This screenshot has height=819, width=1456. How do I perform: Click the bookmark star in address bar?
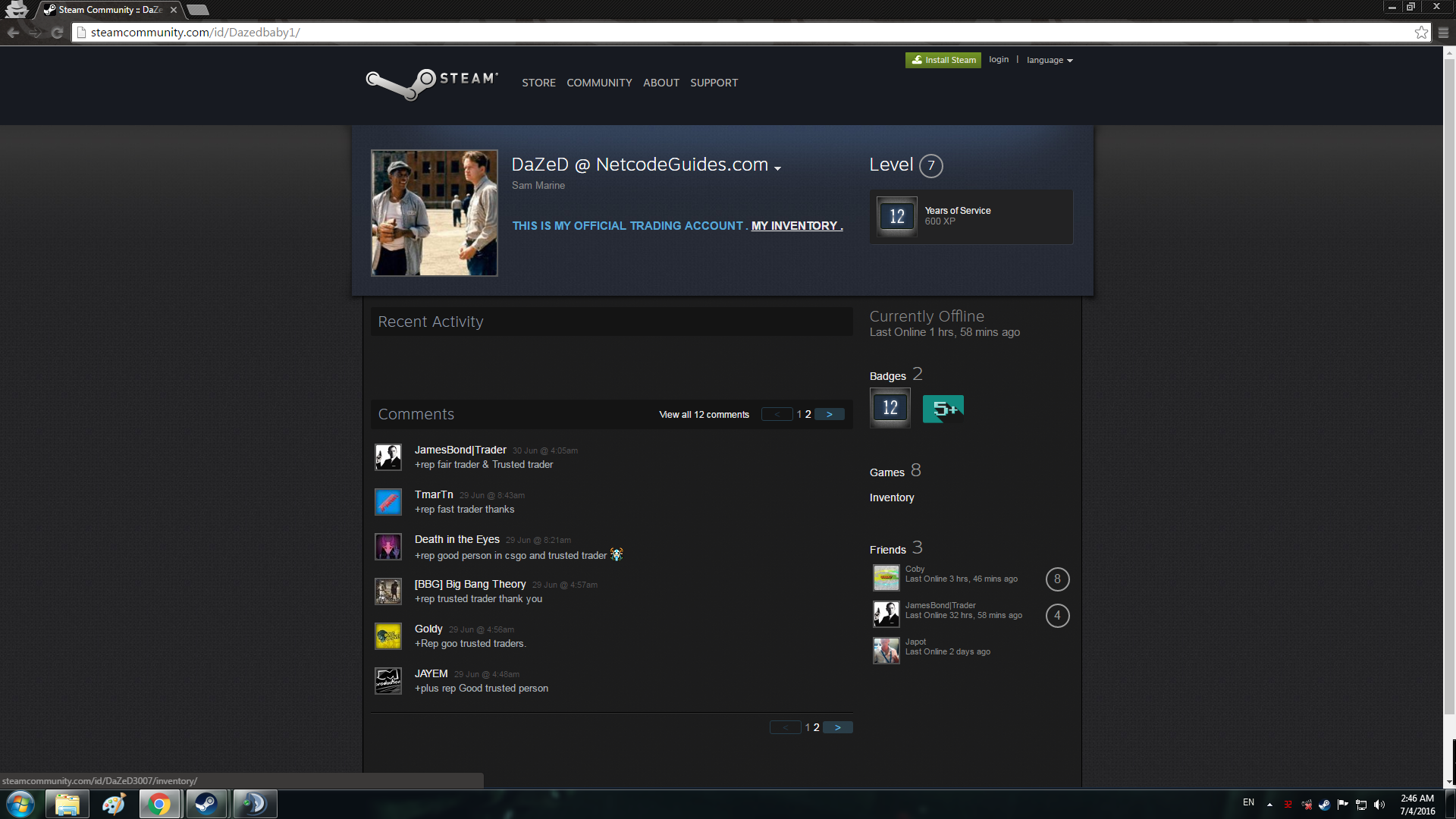[1421, 32]
